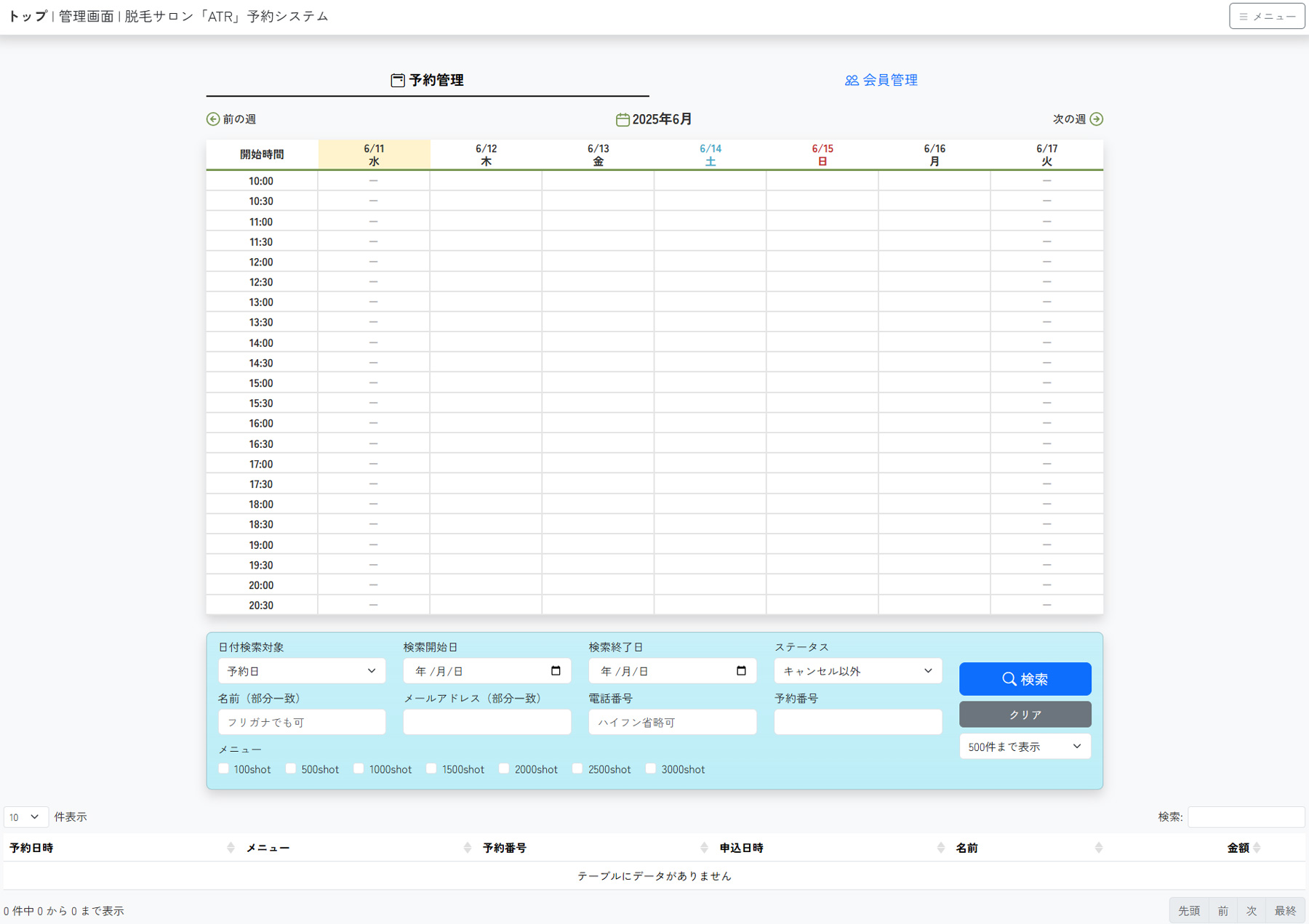Sort by 申込日時 column arrows
Viewport: 1309px width, 924px height.
tap(941, 848)
